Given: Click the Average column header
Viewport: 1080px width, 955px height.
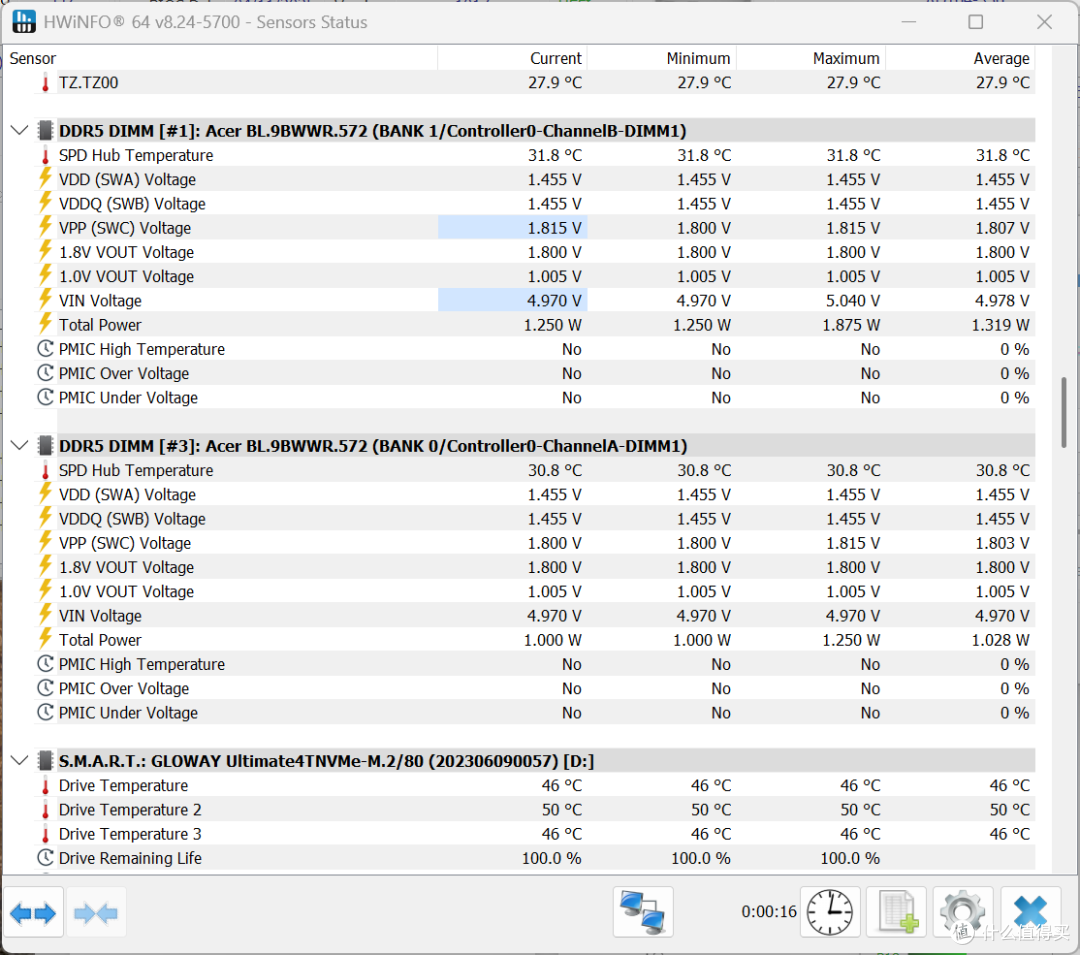Looking at the screenshot, I should [x=961, y=59].
